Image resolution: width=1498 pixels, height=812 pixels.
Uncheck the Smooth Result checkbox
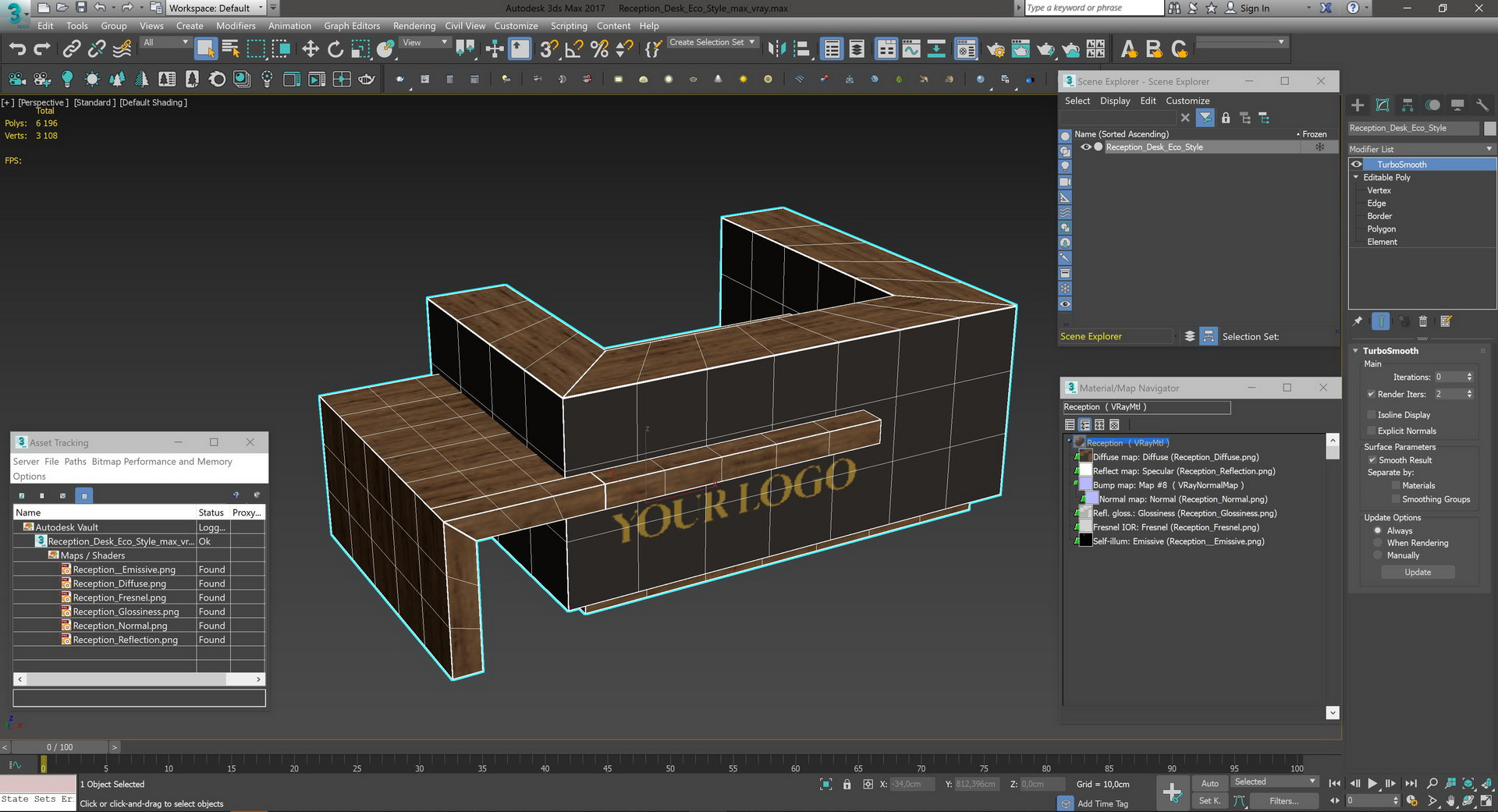click(x=1372, y=460)
